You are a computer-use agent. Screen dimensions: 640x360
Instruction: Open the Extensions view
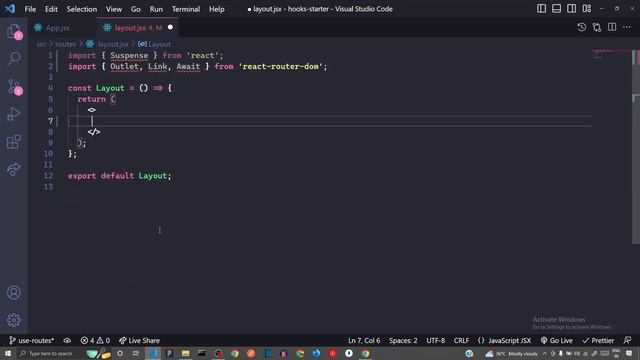click(x=14, y=142)
